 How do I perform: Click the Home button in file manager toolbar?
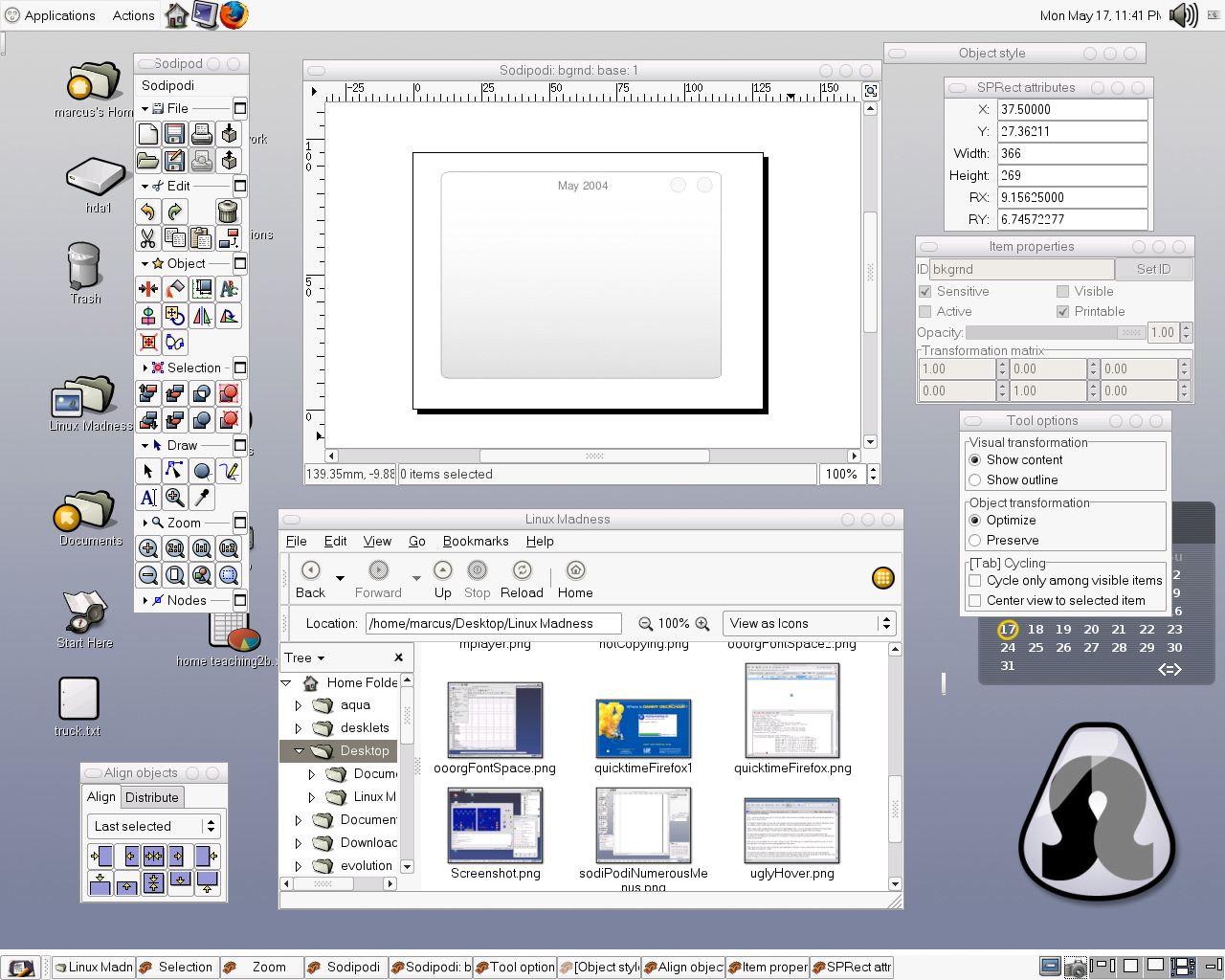click(575, 580)
